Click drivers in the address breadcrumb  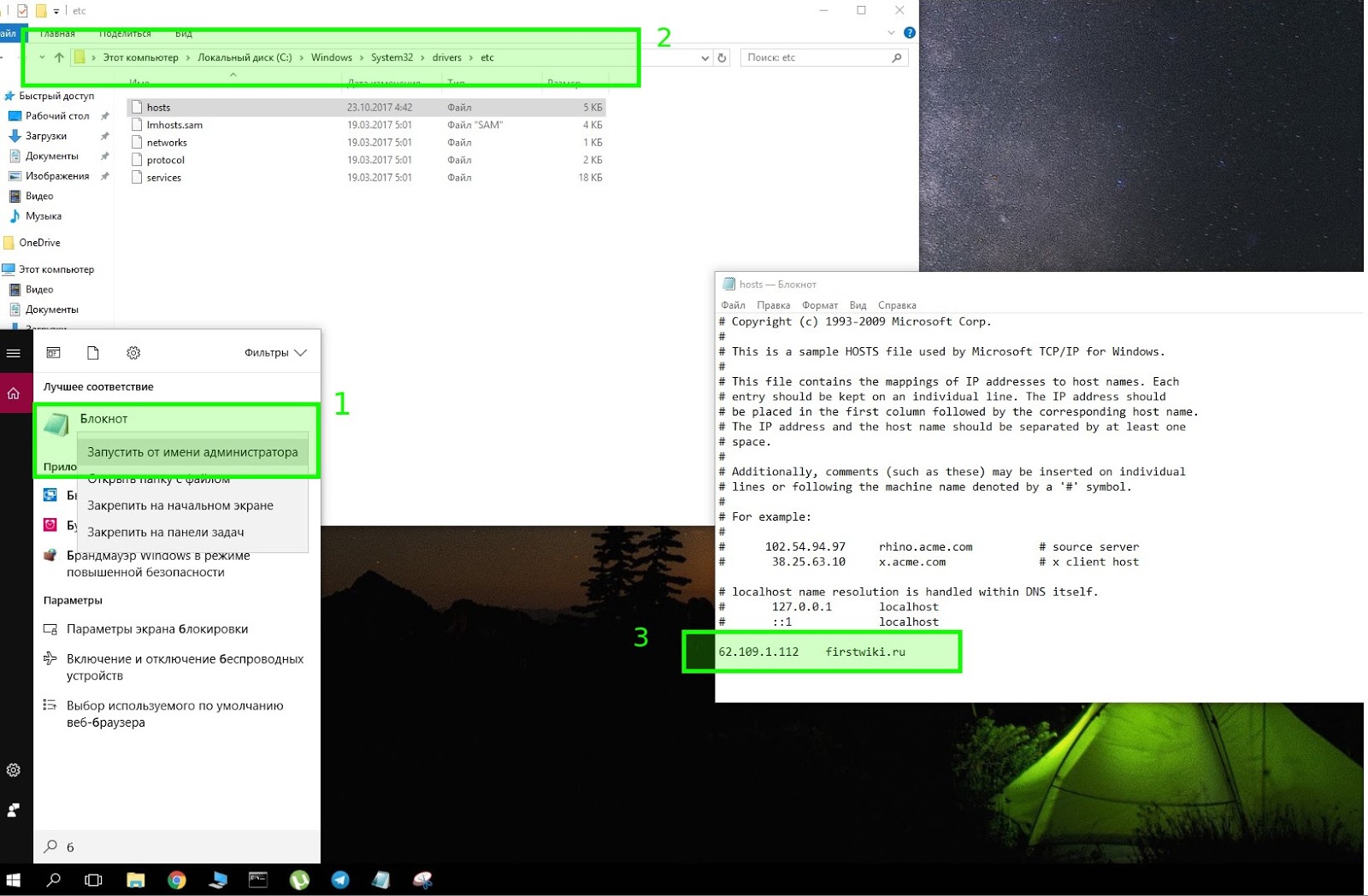tap(446, 57)
